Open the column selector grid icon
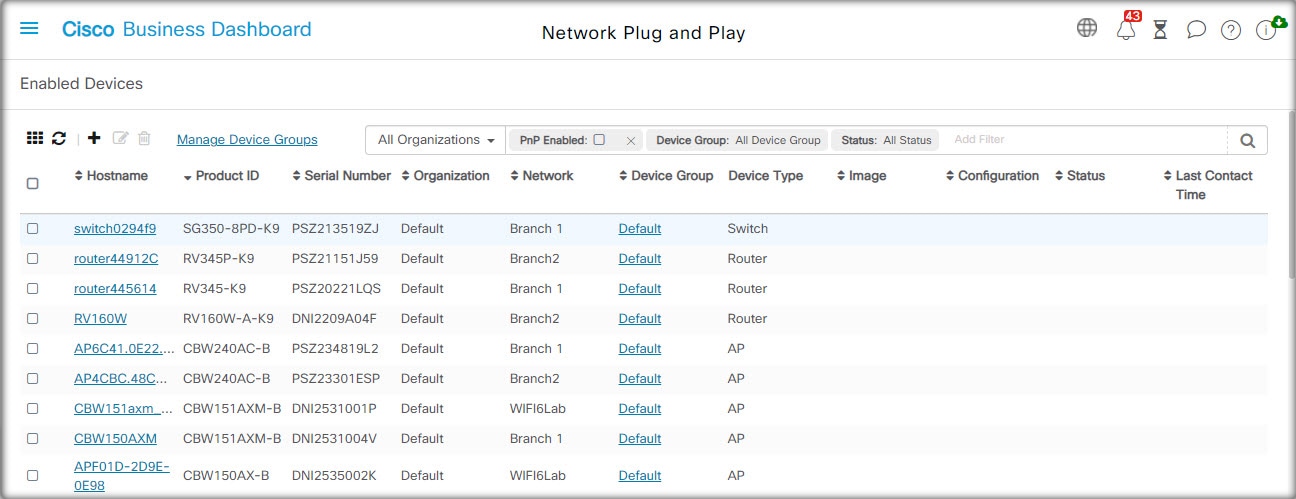1296x499 pixels. (35, 139)
